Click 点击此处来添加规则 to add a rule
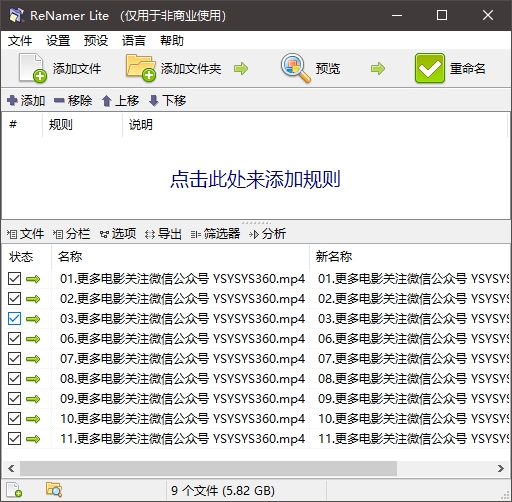Screen dimensions: 512x502 click(255, 179)
